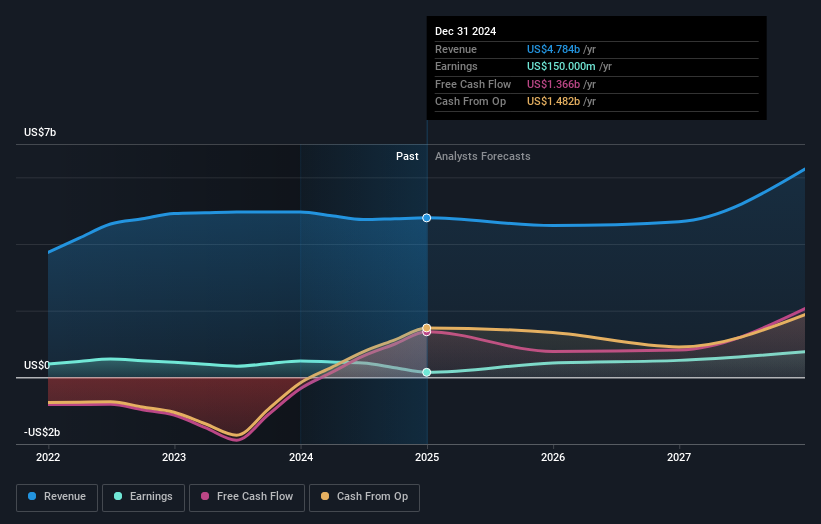This screenshot has width=821, height=524.
Task: Click the US$1.366b free cash flow value
Action: 553,84
